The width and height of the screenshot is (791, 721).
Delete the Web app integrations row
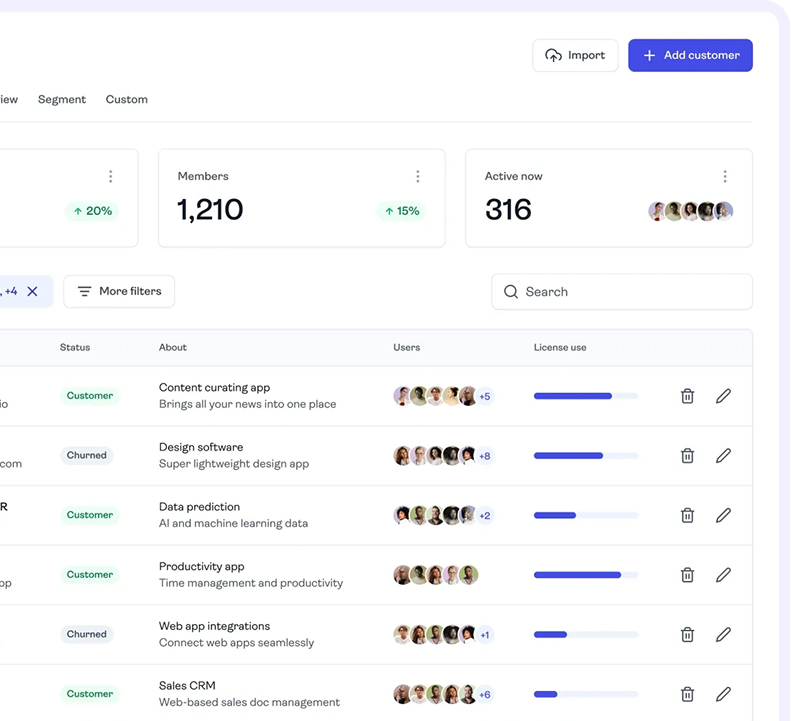[x=687, y=634]
